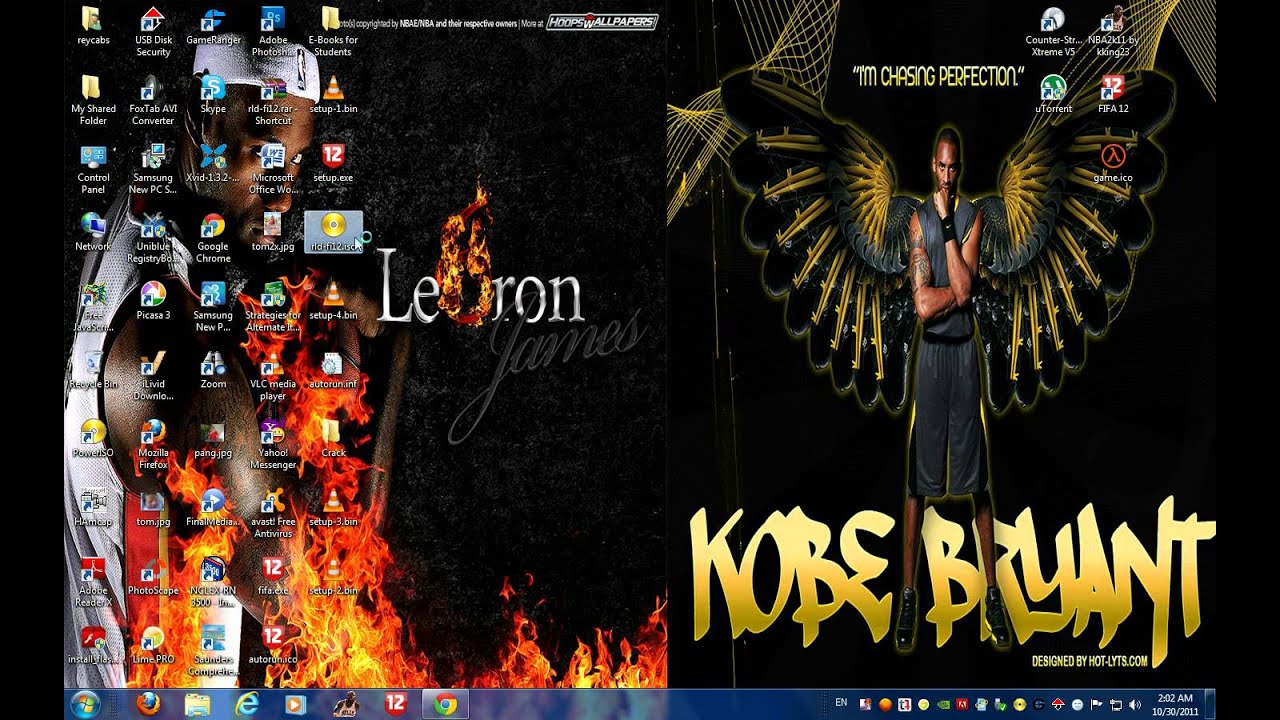Select the autorun.inf file
Viewport: 1280px width, 720px height.
click(333, 370)
